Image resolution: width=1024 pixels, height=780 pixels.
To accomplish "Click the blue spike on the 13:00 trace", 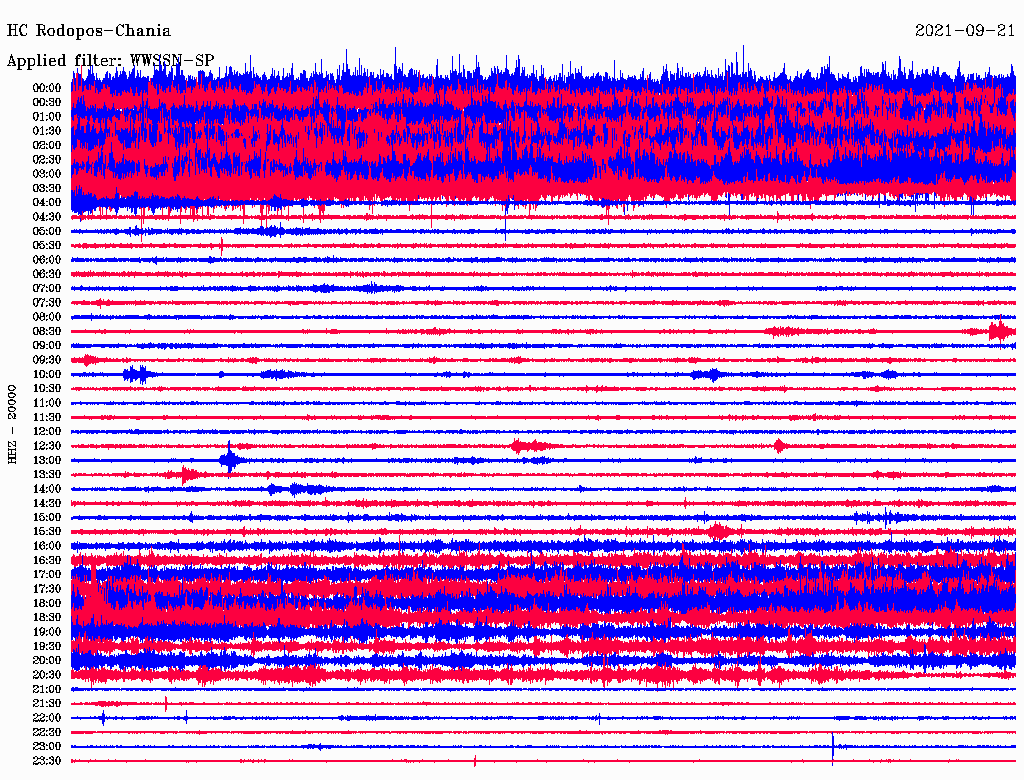I will click(229, 460).
